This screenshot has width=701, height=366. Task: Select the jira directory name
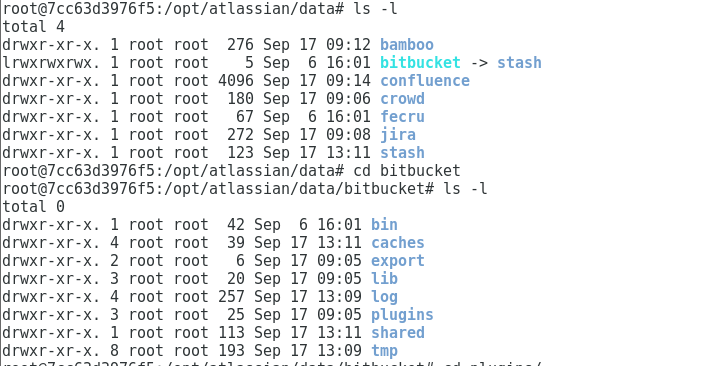pos(397,135)
